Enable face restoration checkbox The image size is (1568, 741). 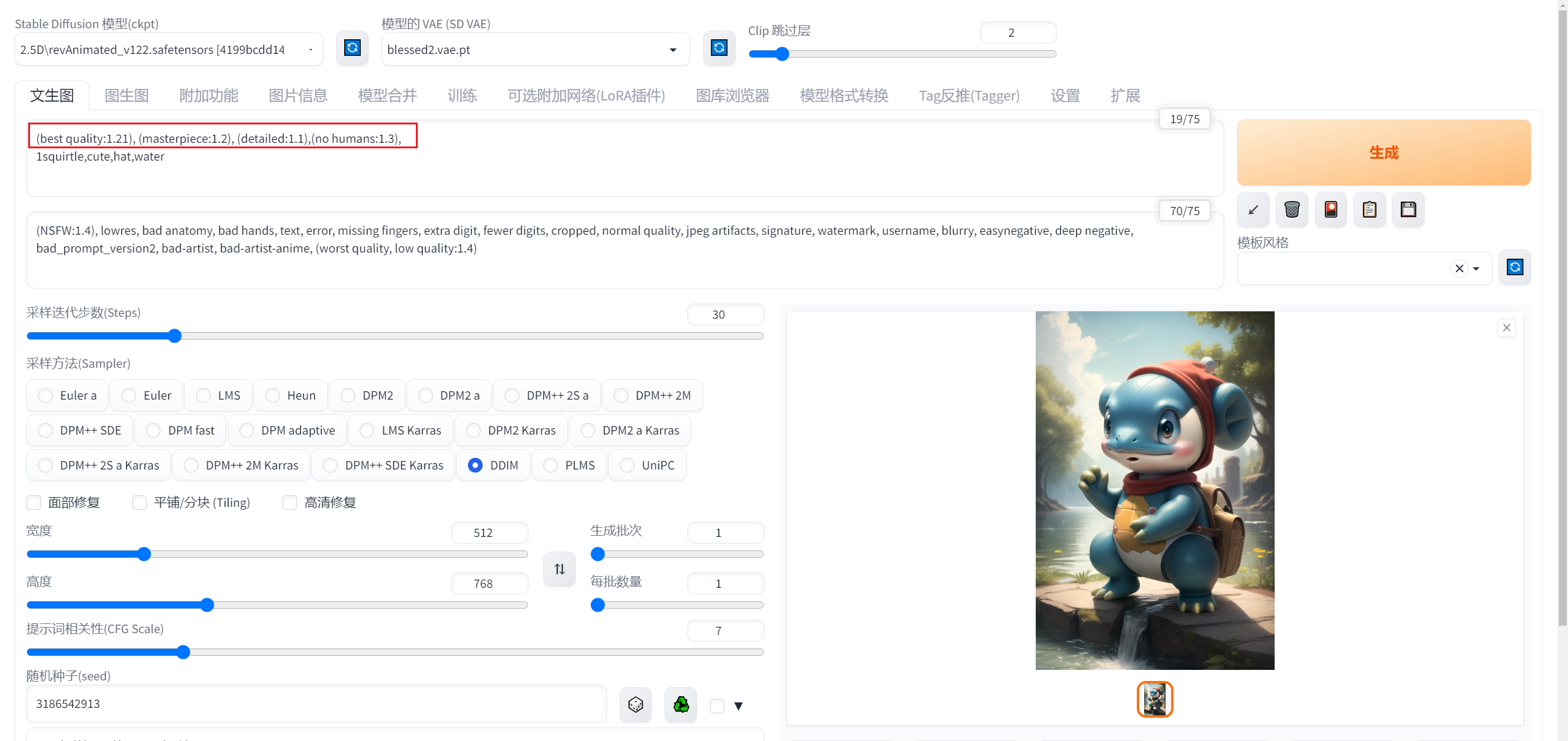[x=34, y=503]
